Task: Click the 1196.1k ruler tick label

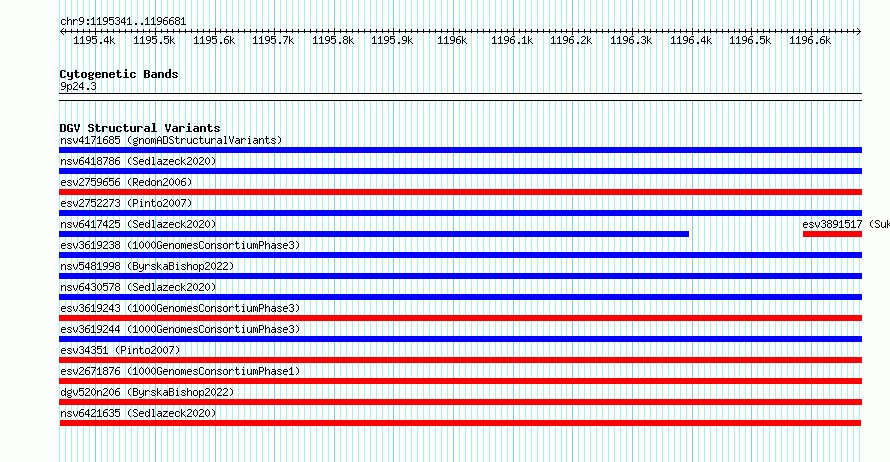Action: point(512,40)
